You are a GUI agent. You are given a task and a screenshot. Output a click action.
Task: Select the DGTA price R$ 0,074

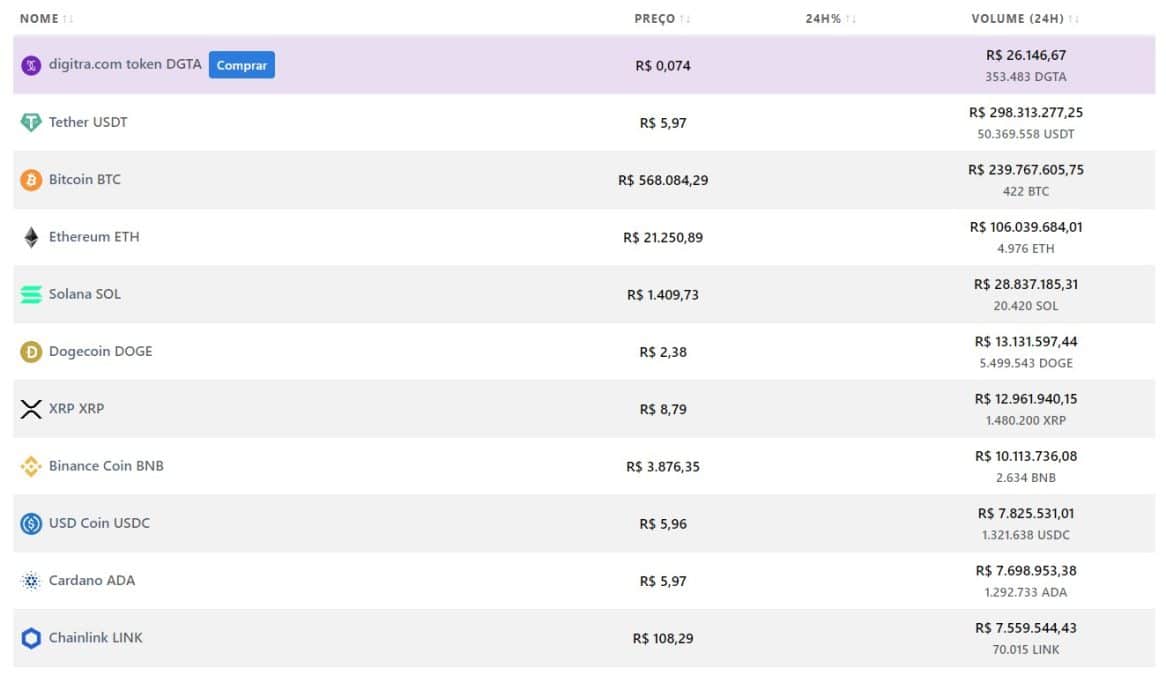(663, 65)
